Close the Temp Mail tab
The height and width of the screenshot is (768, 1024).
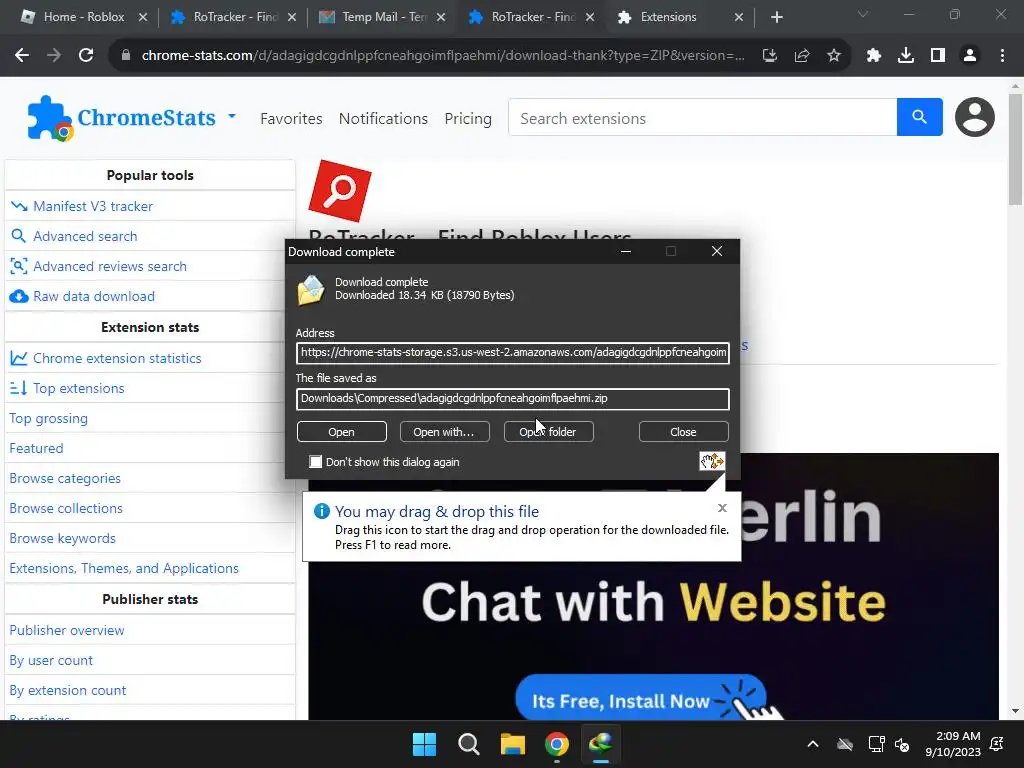(441, 17)
